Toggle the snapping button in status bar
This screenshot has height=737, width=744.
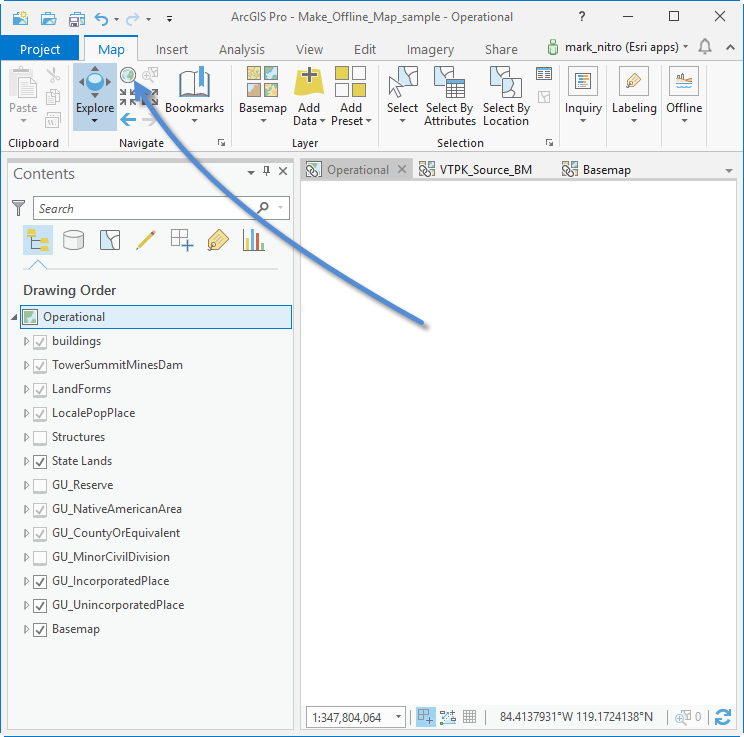pyautogui.click(x=426, y=717)
